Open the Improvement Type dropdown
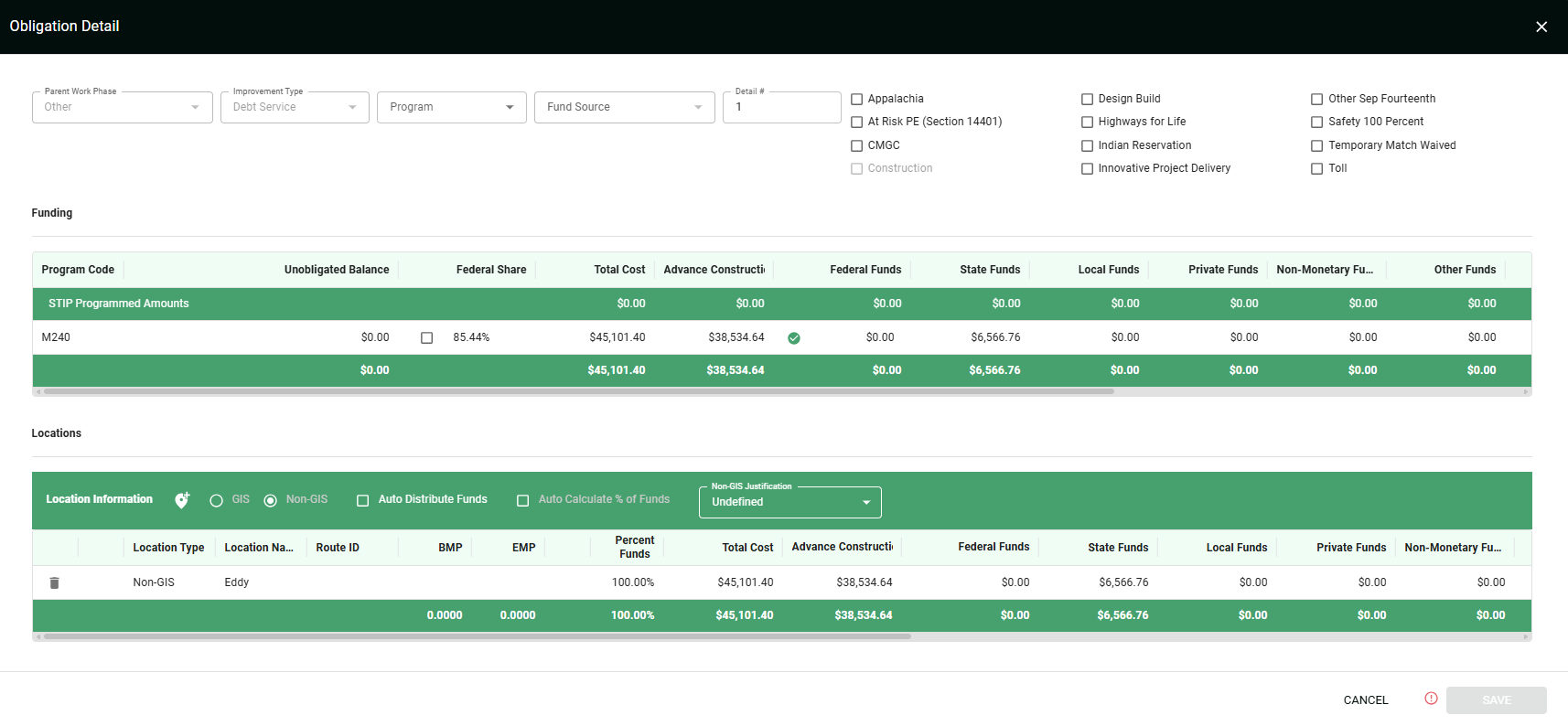The width and height of the screenshot is (1568, 726). point(295,107)
